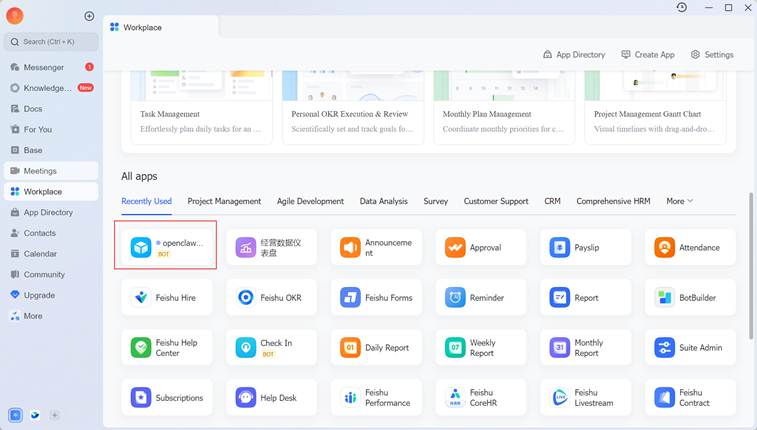The height and width of the screenshot is (430, 757).
Task: Open Calendar in the sidebar
Action: point(51,254)
